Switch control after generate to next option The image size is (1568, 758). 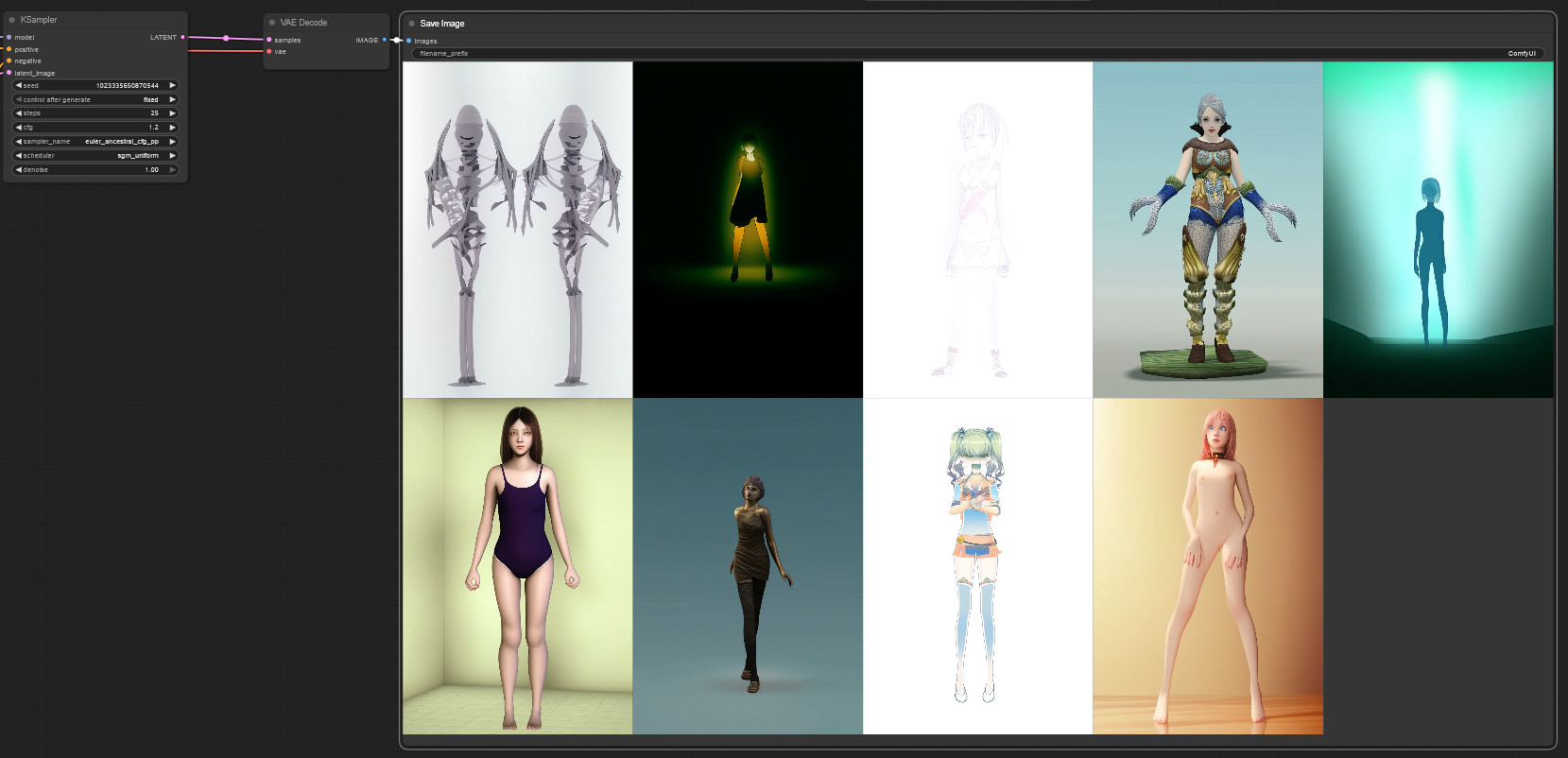coord(172,99)
